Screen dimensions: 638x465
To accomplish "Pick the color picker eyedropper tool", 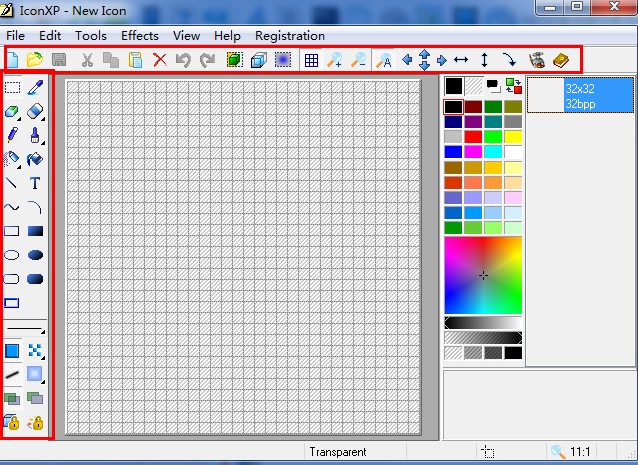I will click(35, 89).
